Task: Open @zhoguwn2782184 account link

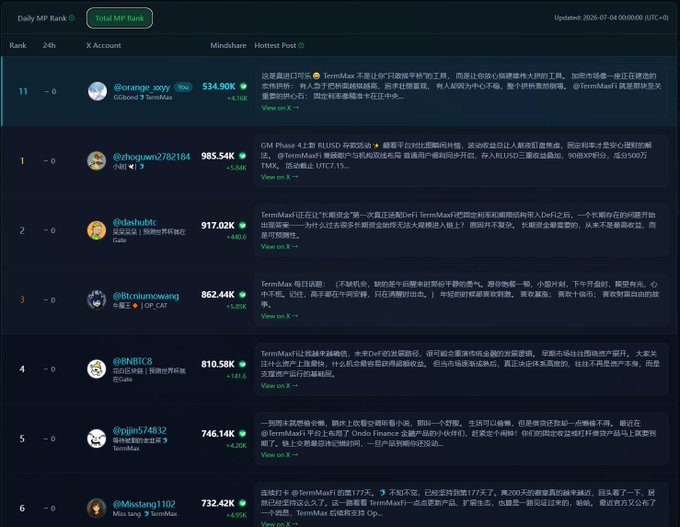Action: tap(151, 157)
